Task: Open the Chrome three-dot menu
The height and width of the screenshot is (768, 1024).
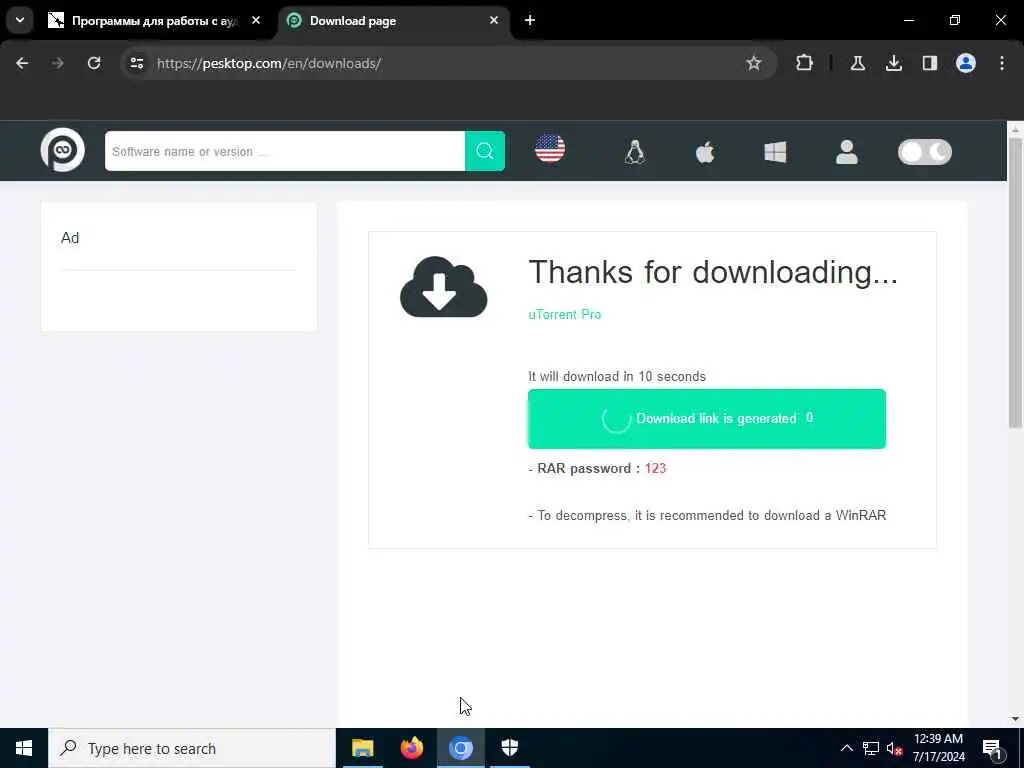Action: tap(1002, 63)
